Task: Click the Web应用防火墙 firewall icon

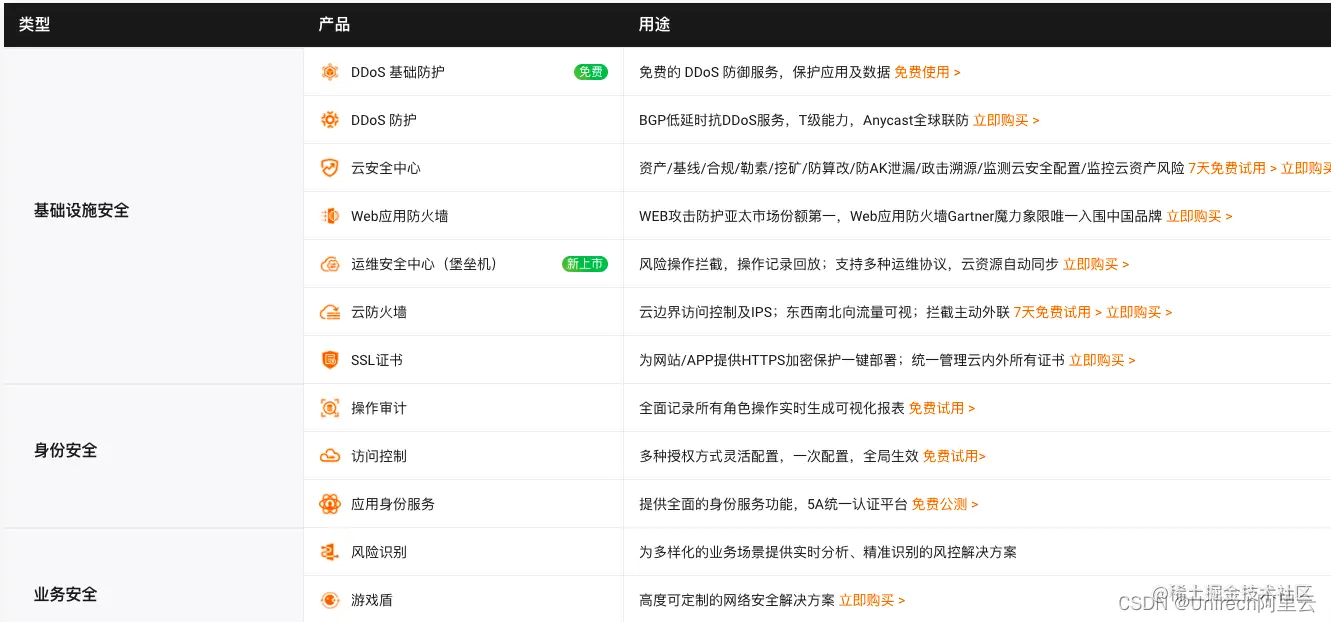Action: click(x=329, y=215)
